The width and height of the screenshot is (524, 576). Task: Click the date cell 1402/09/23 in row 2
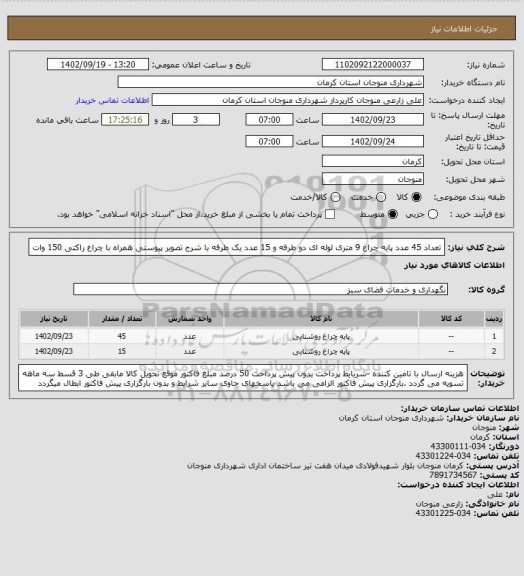pyautogui.click(x=54, y=351)
